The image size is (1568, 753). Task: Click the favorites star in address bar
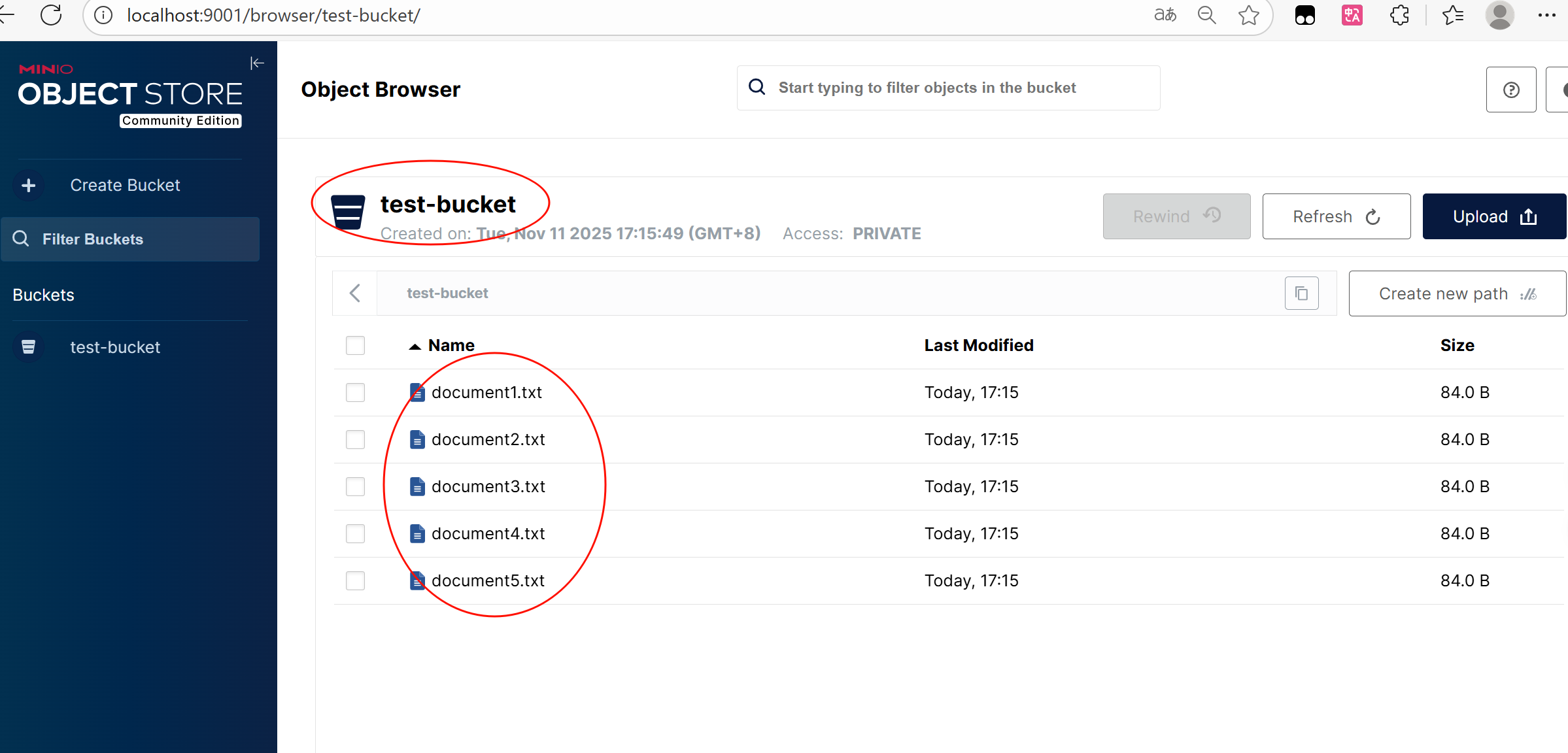(x=1248, y=15)
